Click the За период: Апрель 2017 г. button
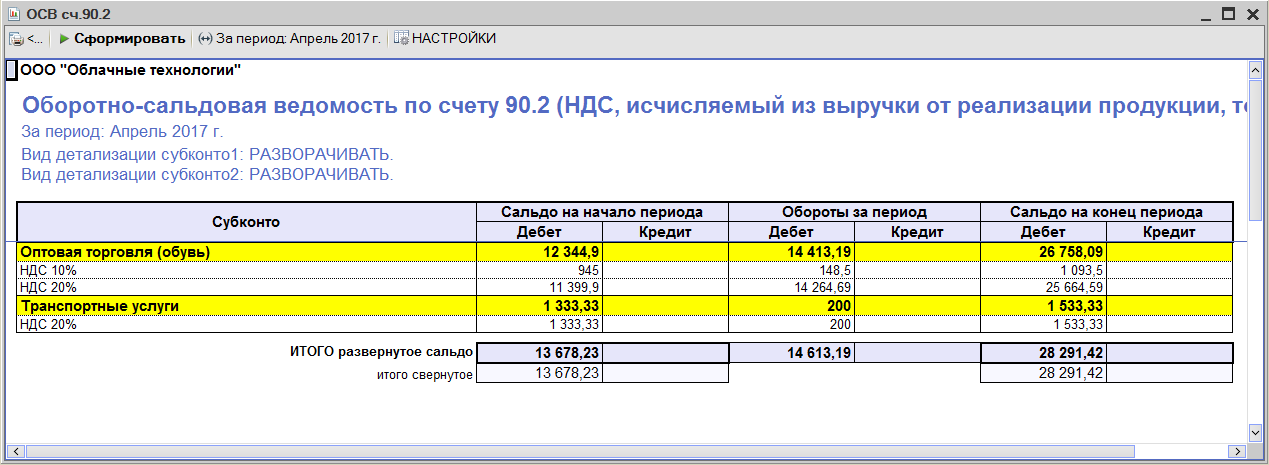Screen dimensions: 1269x465 click(298, 39)
